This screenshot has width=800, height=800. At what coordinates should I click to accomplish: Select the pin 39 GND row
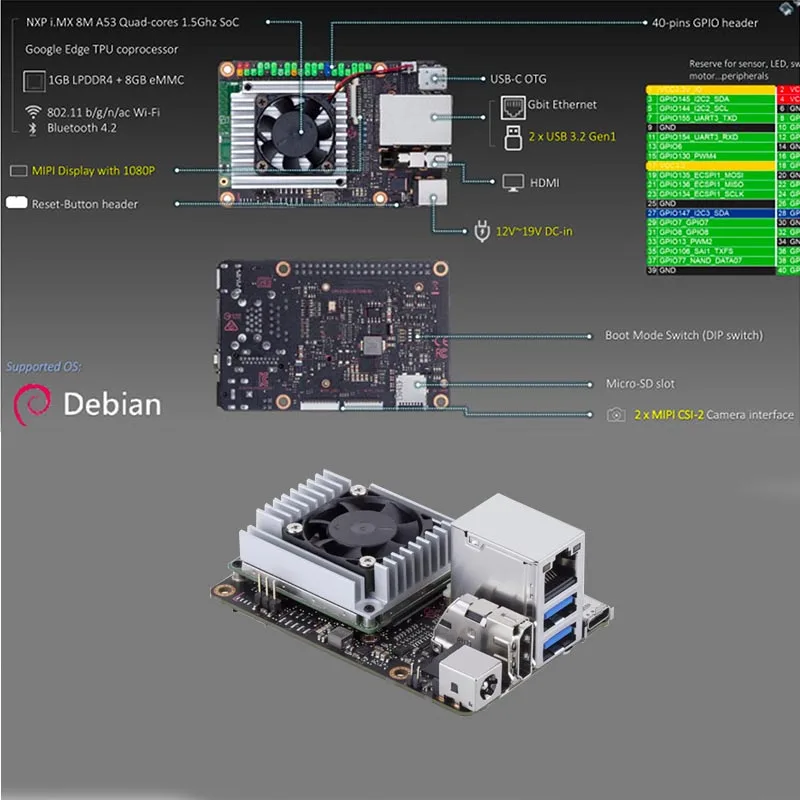pyautogui.click(x=711, y=270)
